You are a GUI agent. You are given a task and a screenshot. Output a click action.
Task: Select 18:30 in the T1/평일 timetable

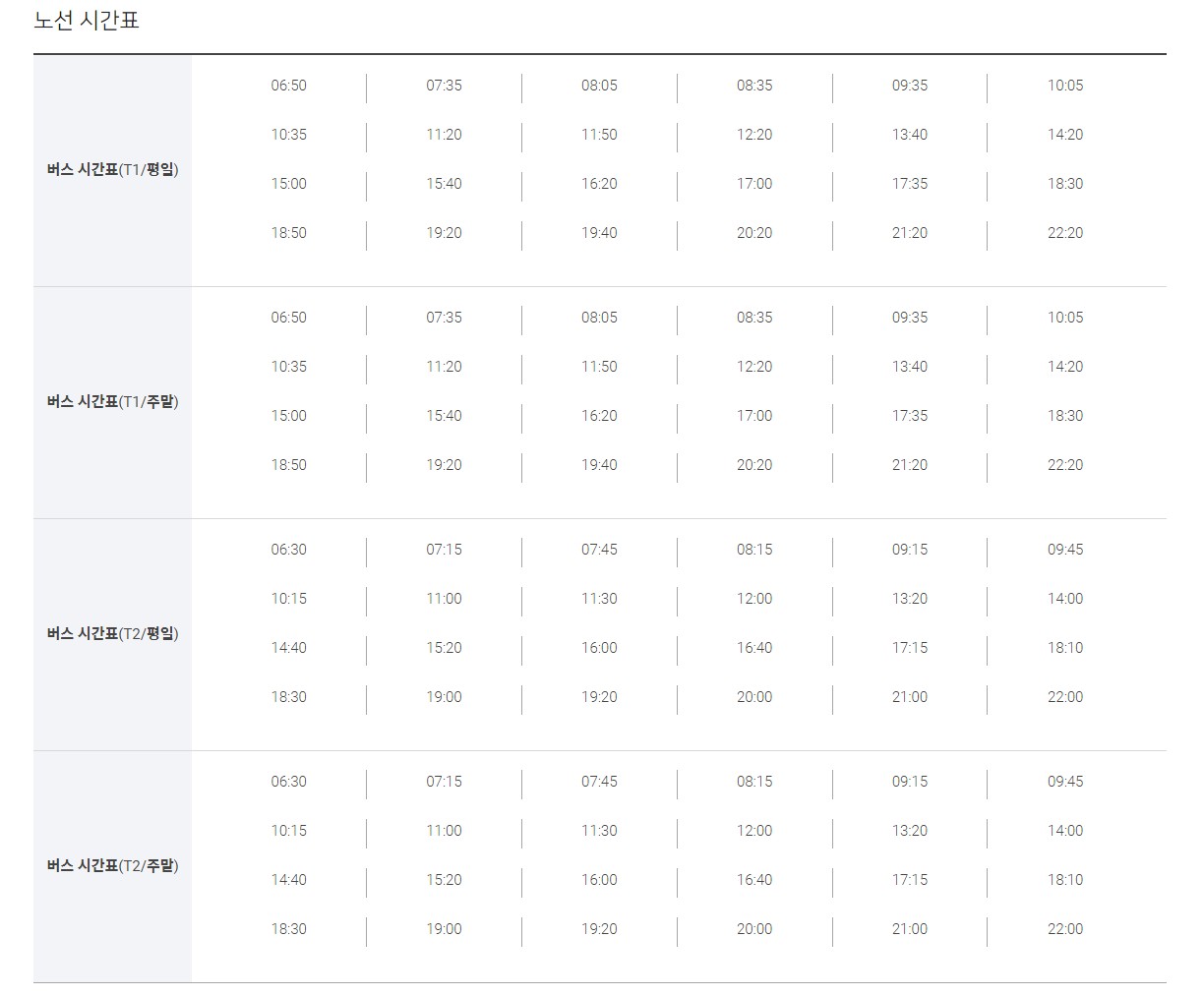point(1065,184)
